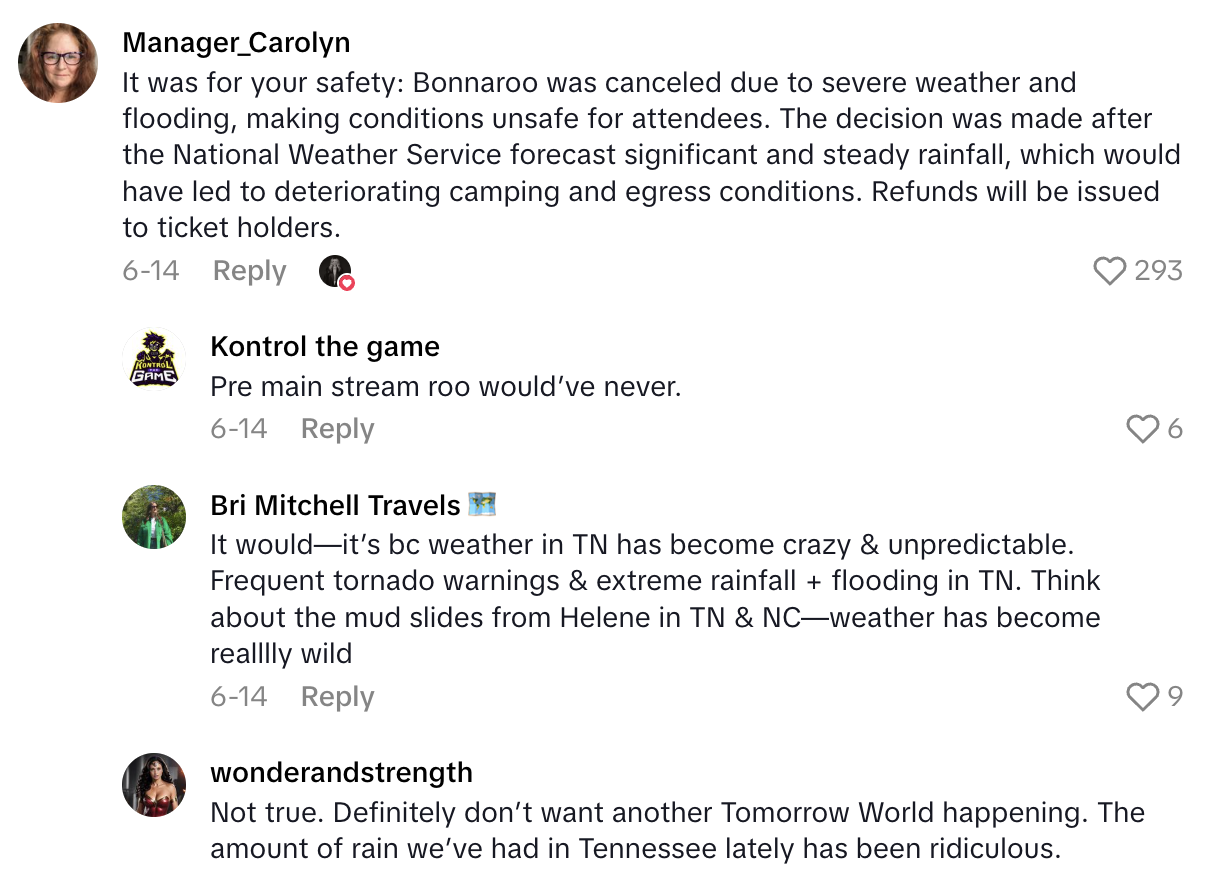
Task: Like Manager_Carolyn's comment with the heart icon
Action: coord(1110,271)
